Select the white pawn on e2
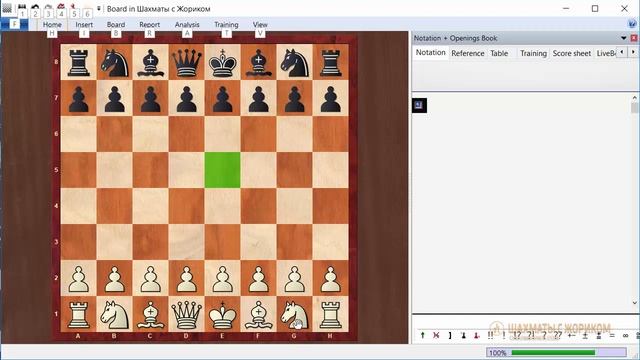The height and width of the screenshot is (360, 640). pos(222,279)
